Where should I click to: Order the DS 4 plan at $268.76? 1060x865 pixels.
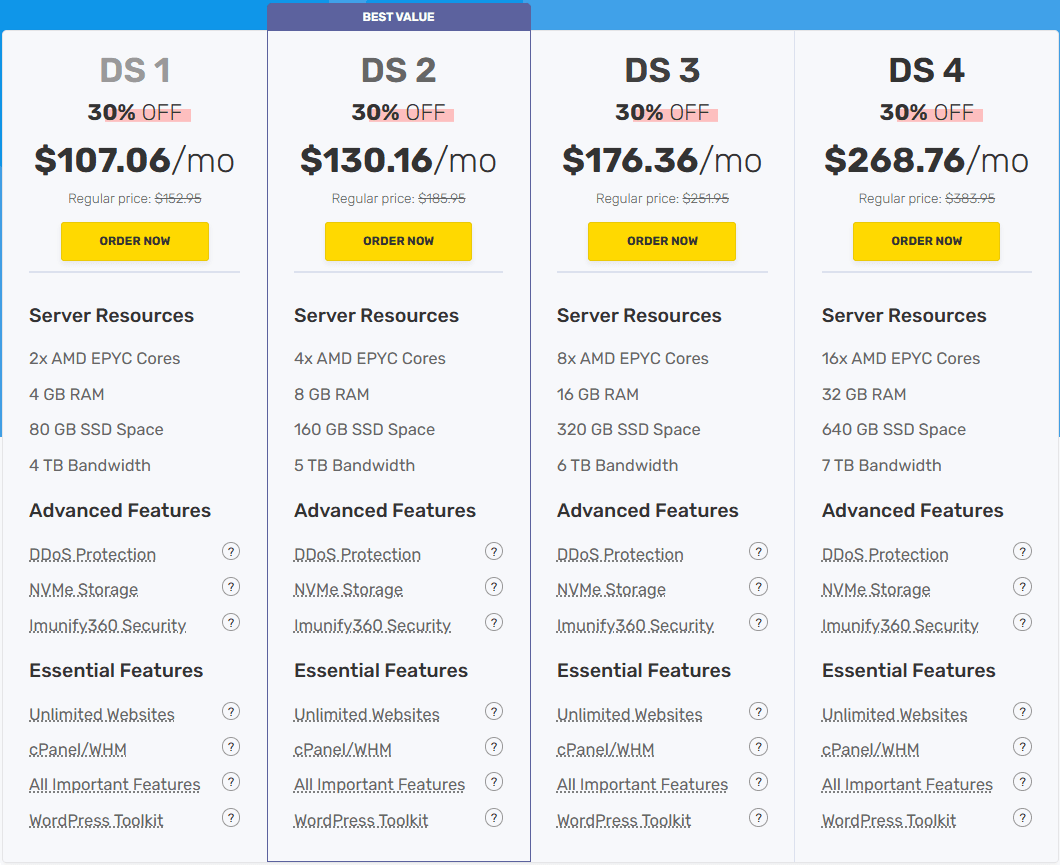(926, 241)
